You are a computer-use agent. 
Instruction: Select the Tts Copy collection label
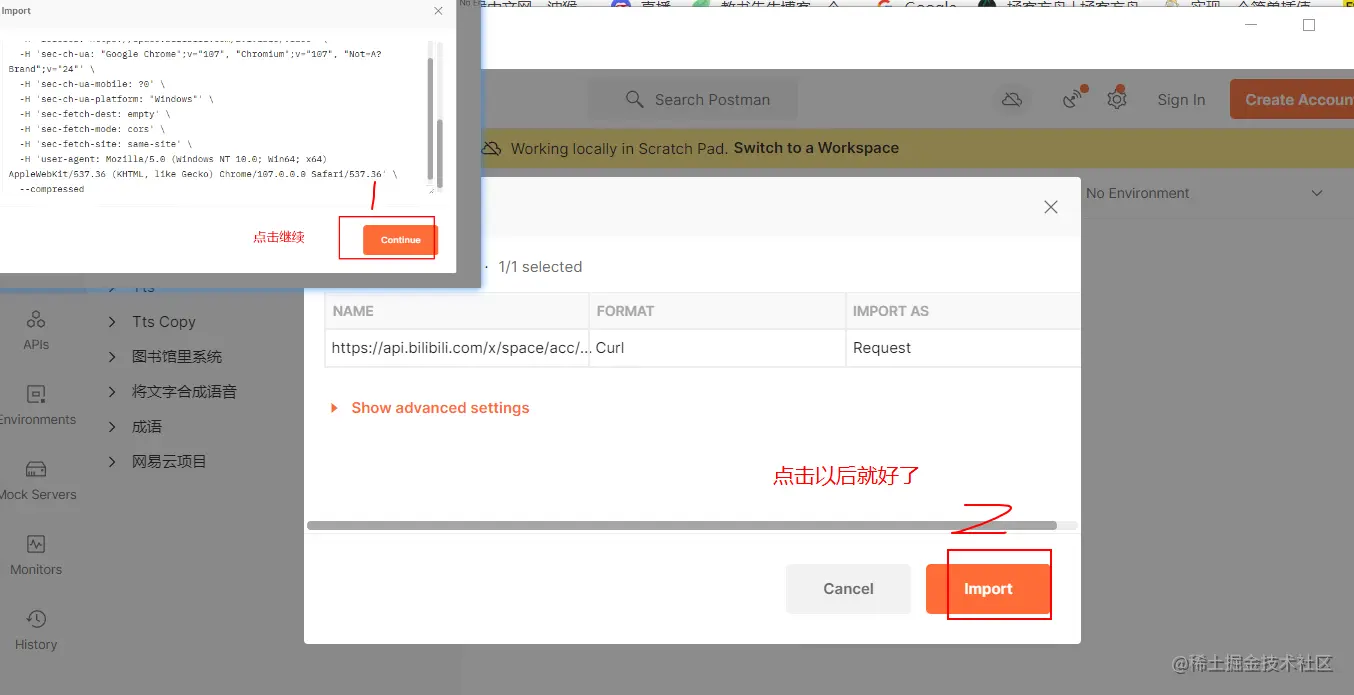(x=164, y=322)
